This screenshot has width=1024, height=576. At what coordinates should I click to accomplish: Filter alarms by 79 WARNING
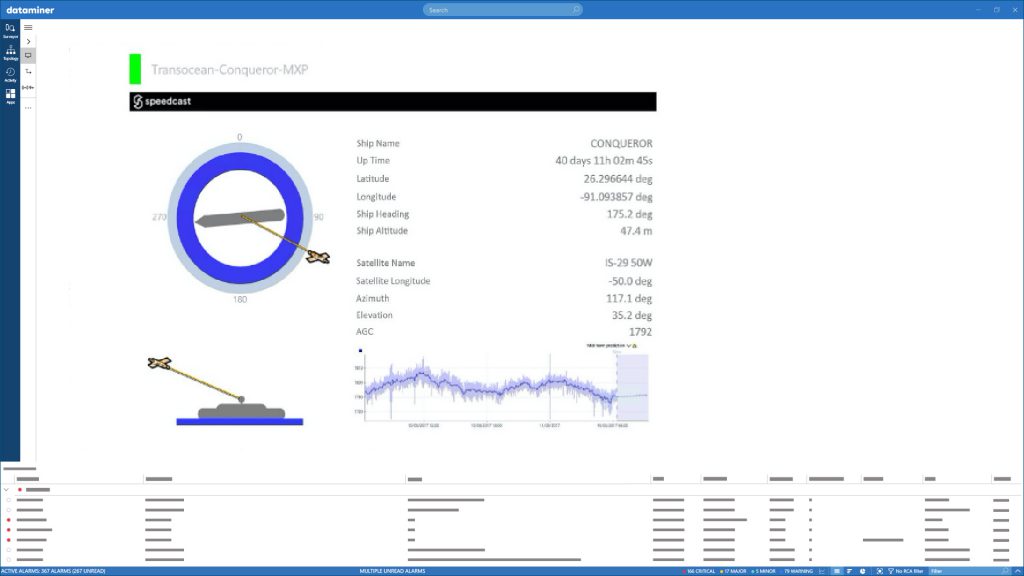[797, 571]
